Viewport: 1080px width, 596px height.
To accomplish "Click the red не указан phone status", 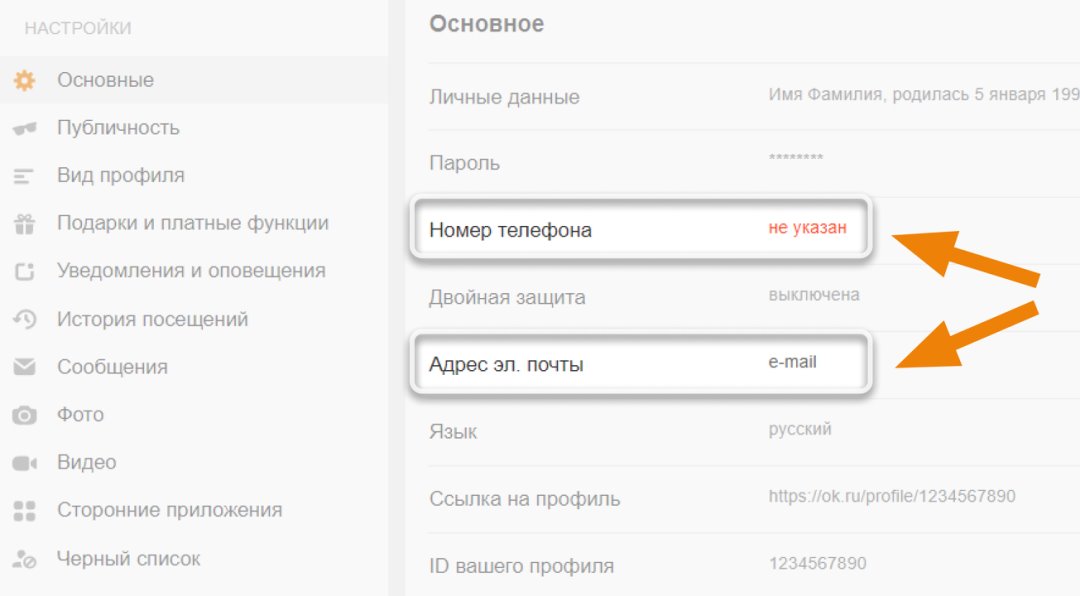I will (x=807, y=228).
